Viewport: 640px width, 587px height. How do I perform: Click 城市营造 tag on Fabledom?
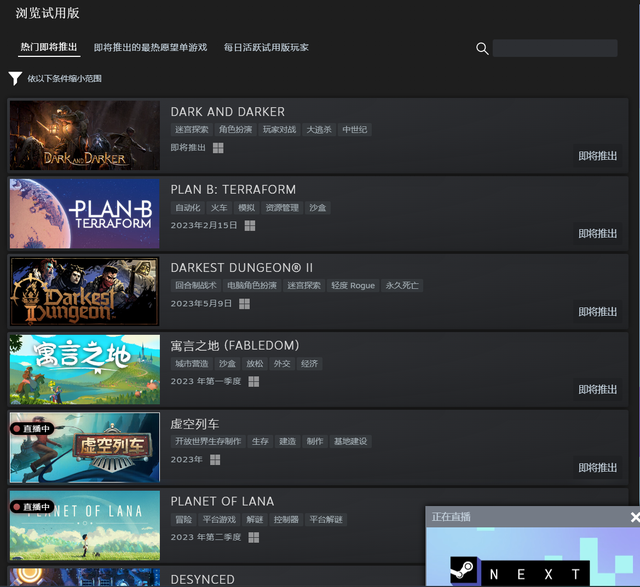pyautogui.click(x=192, y=363)
